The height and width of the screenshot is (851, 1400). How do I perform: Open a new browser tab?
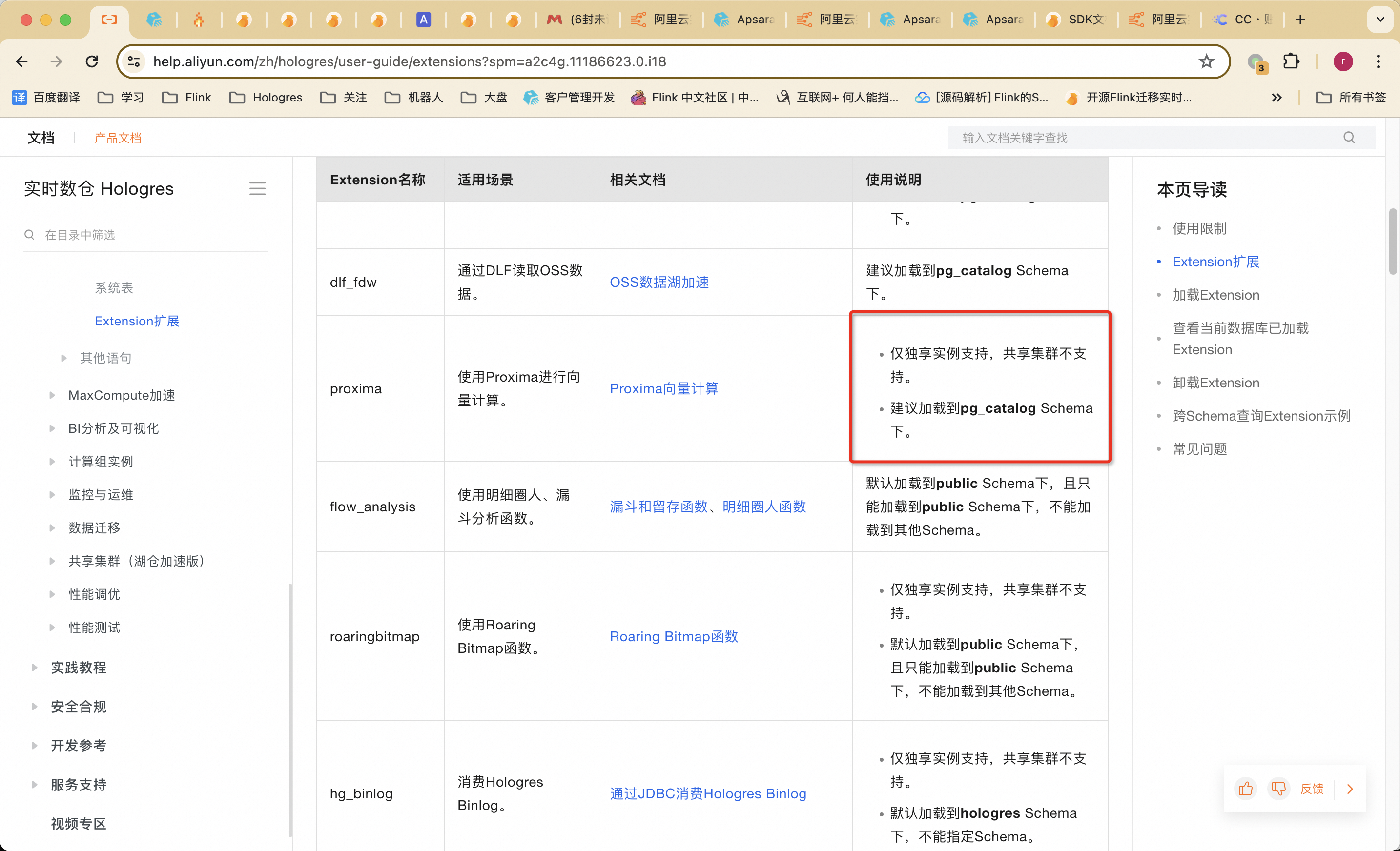tap(1300, 20)
